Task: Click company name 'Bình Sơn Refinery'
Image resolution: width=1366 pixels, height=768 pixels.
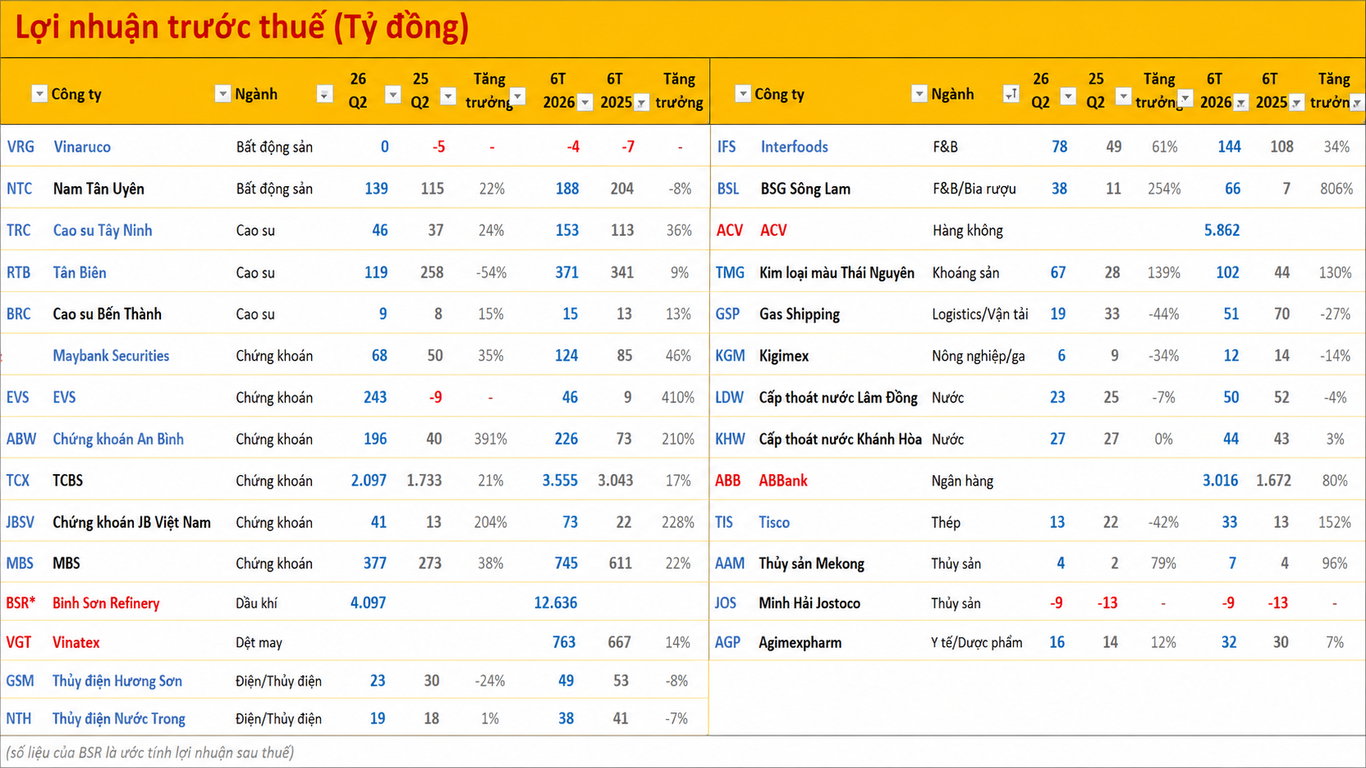Action: (x=106, y=603)
